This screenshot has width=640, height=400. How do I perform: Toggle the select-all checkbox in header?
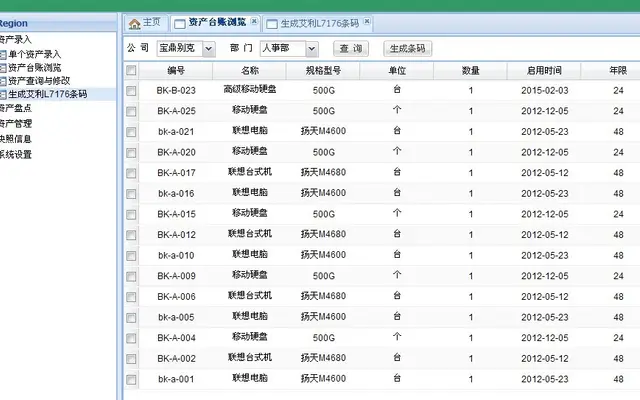click(131, 70)
